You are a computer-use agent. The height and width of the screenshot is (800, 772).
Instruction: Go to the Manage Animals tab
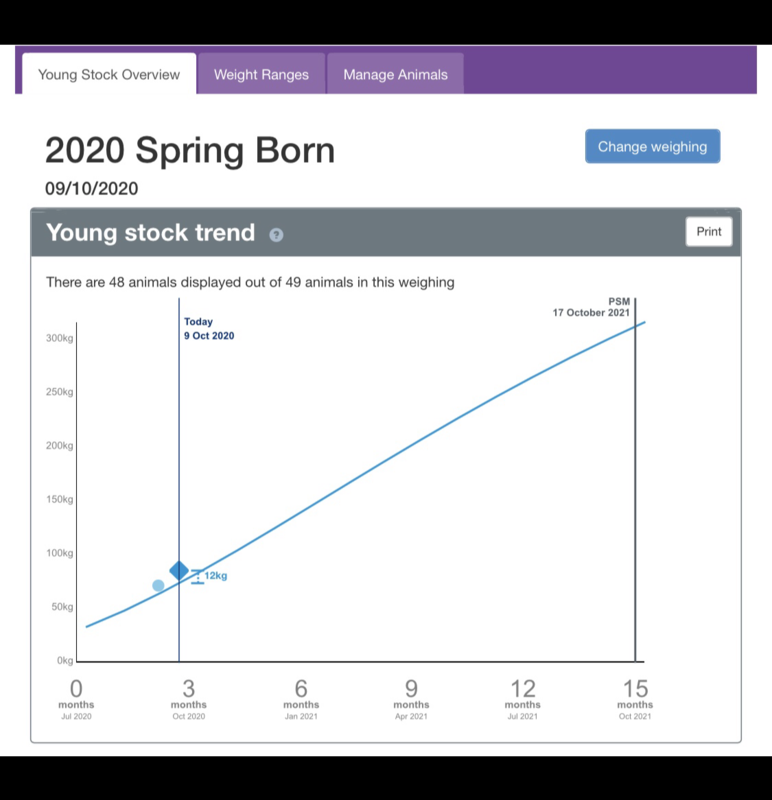click(395, 74)
